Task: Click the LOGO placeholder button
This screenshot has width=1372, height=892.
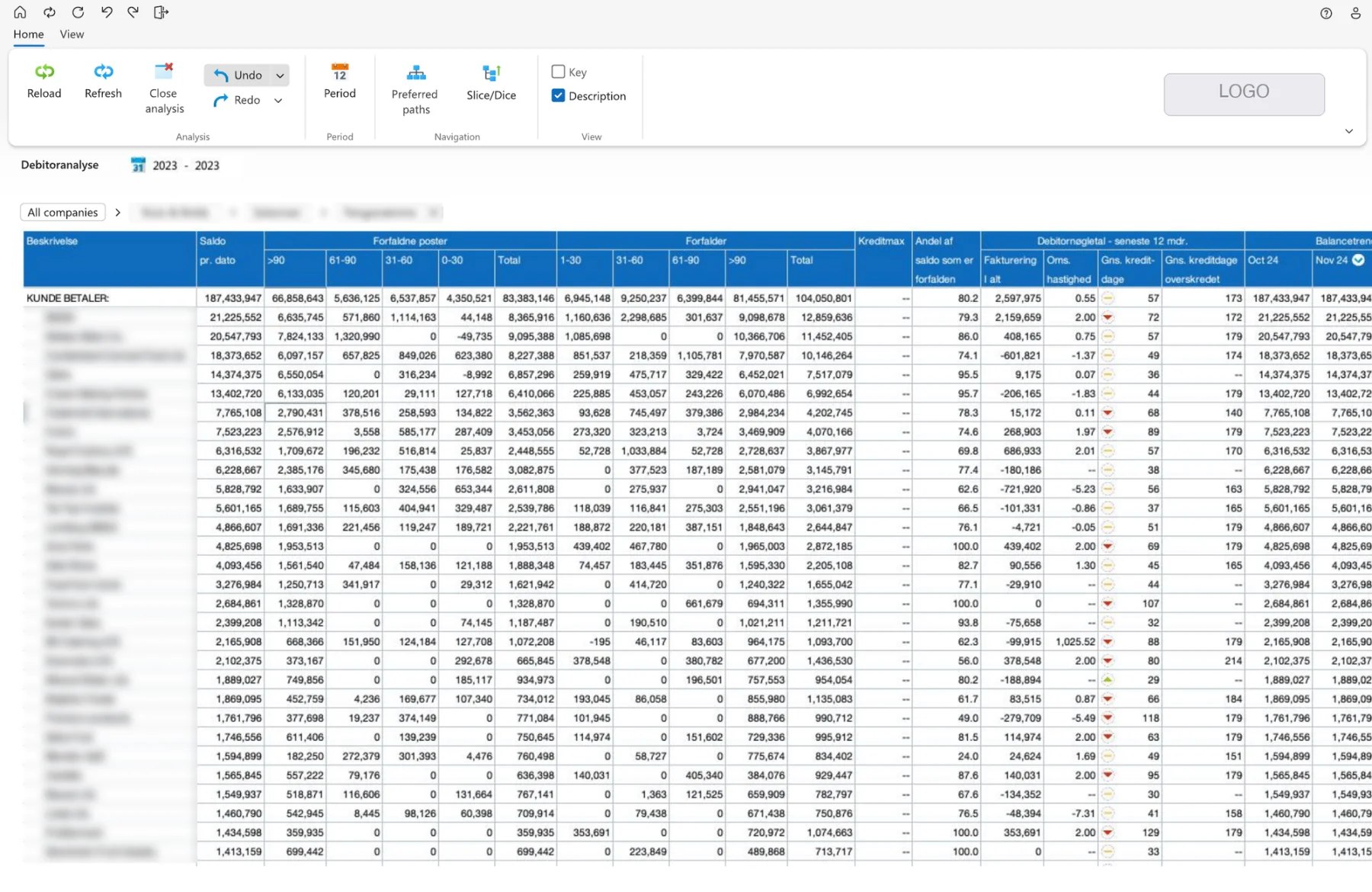Action: click(1244, 94)
